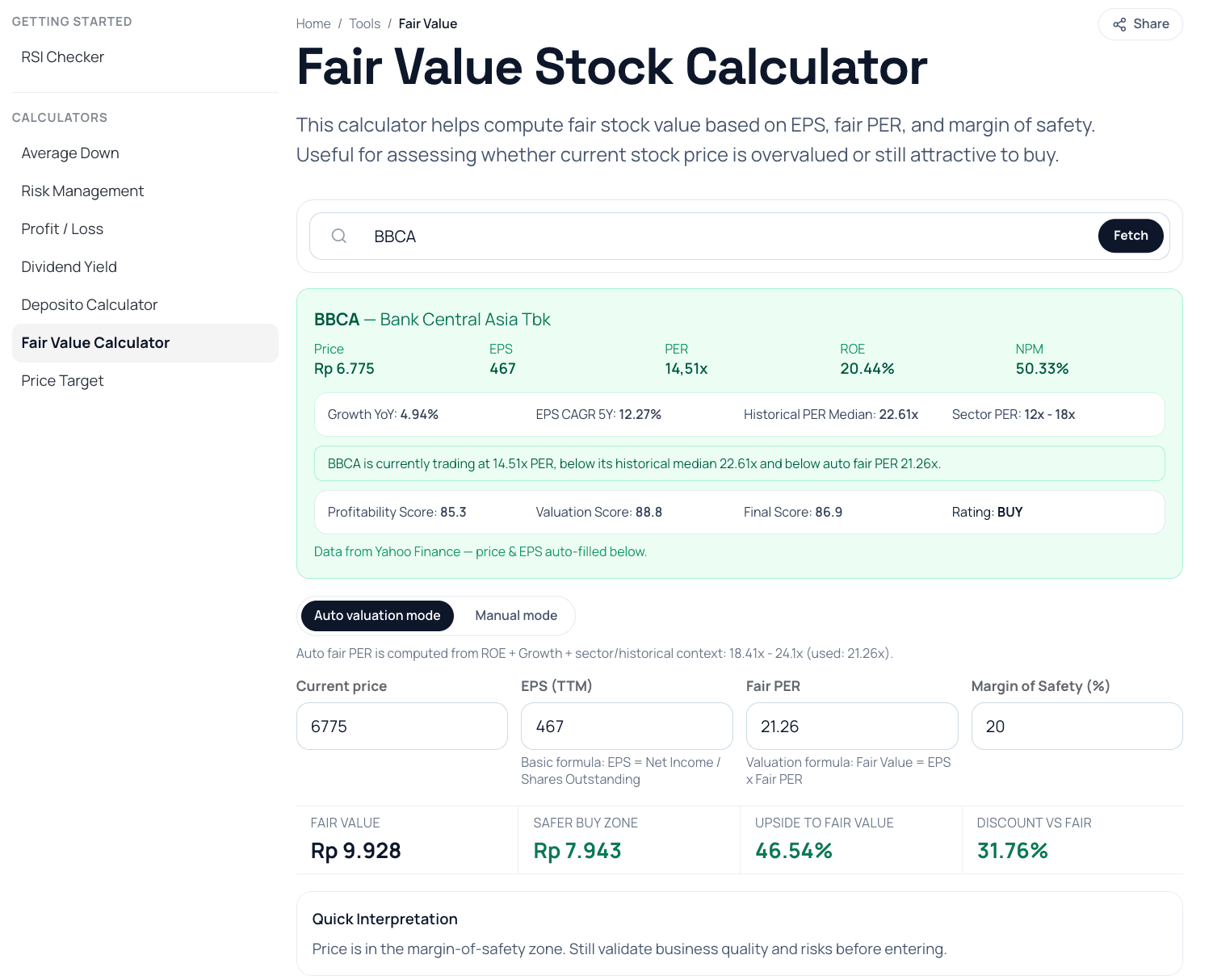The image size is (1213, 980).
Task: Click the EPS (TTM) input field
Action: pyautogui.click(x=627, y=726)
